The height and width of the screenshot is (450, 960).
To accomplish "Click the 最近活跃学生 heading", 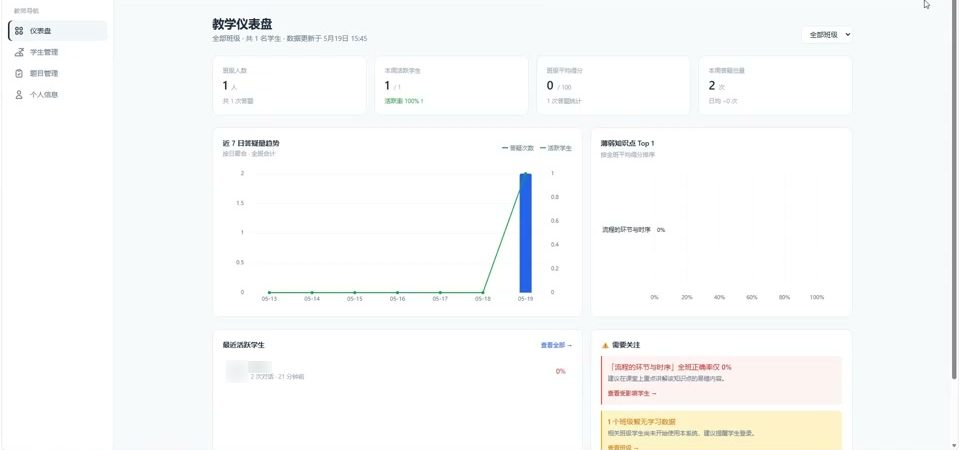I will click(244, 345).
